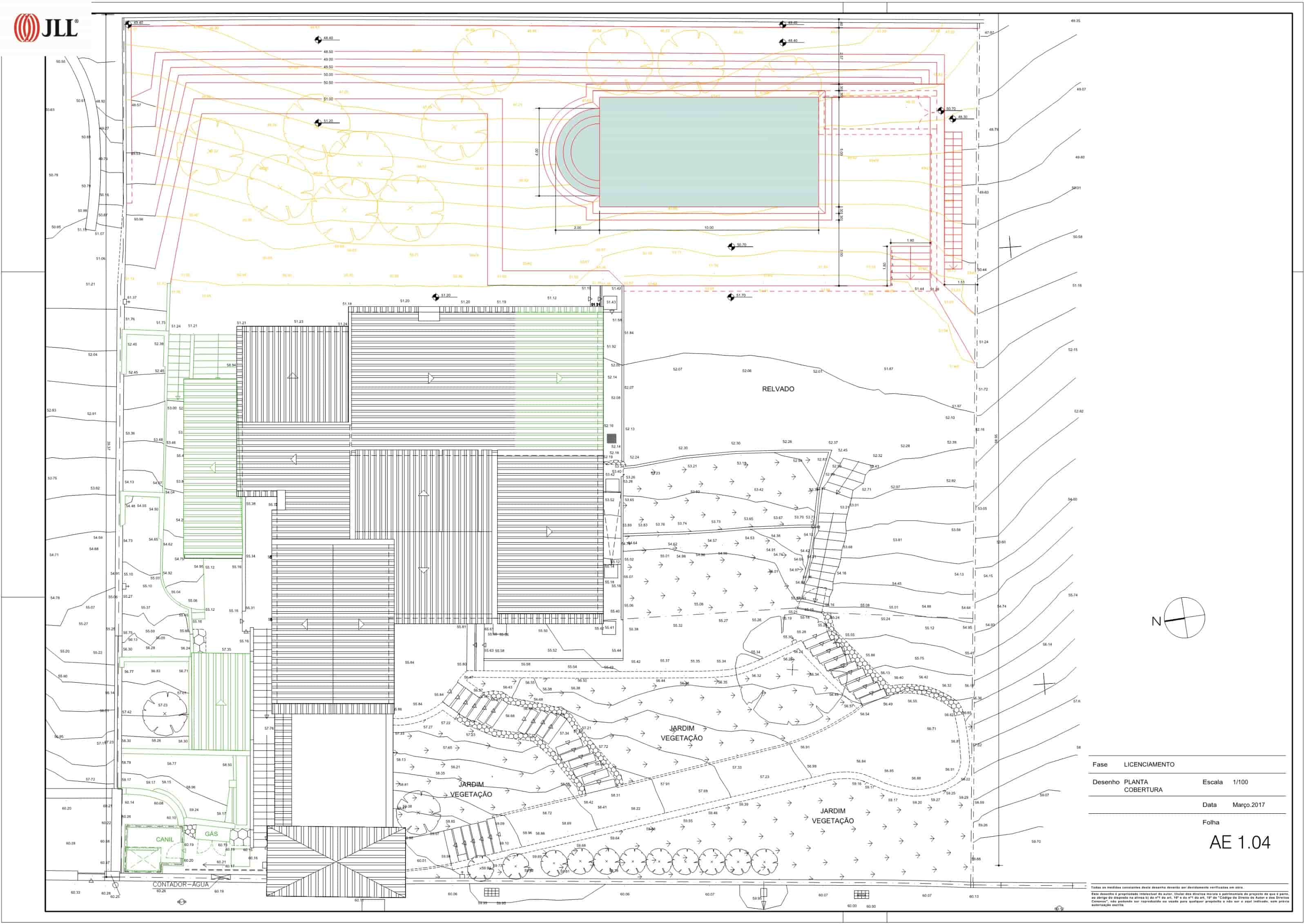Image resolution: width=1307 pixels, height=924 pixels.
Task: Click the CONTADOR–AGUA label
Action: pos(181,885)
